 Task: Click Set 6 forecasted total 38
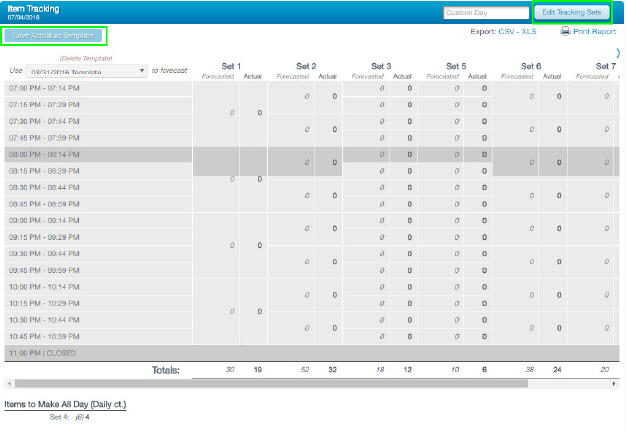[530, 370]
